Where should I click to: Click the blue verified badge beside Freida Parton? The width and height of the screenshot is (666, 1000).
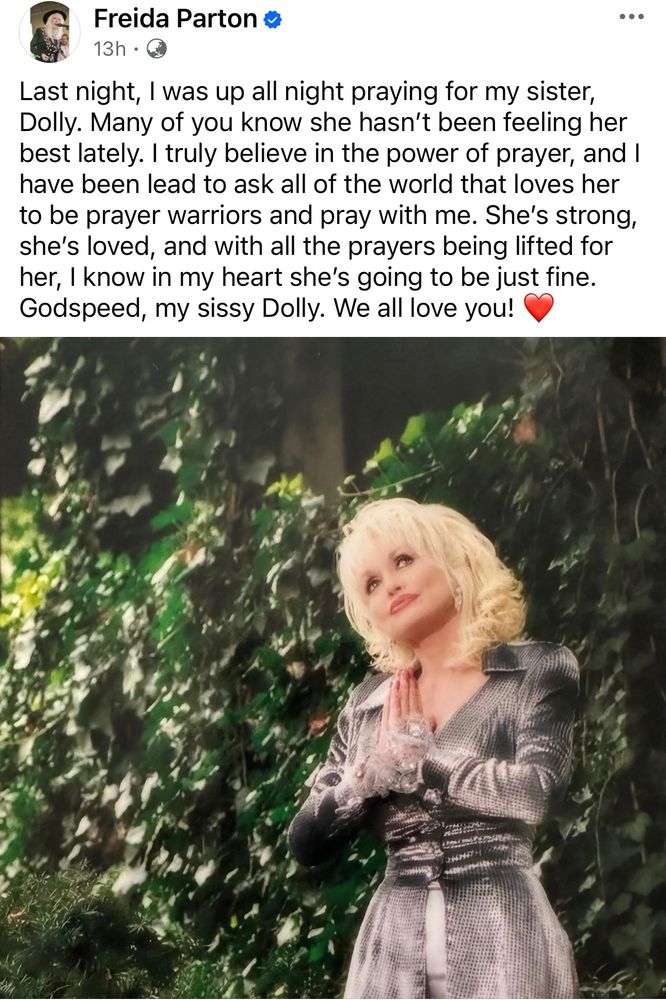tap(273, 20)
